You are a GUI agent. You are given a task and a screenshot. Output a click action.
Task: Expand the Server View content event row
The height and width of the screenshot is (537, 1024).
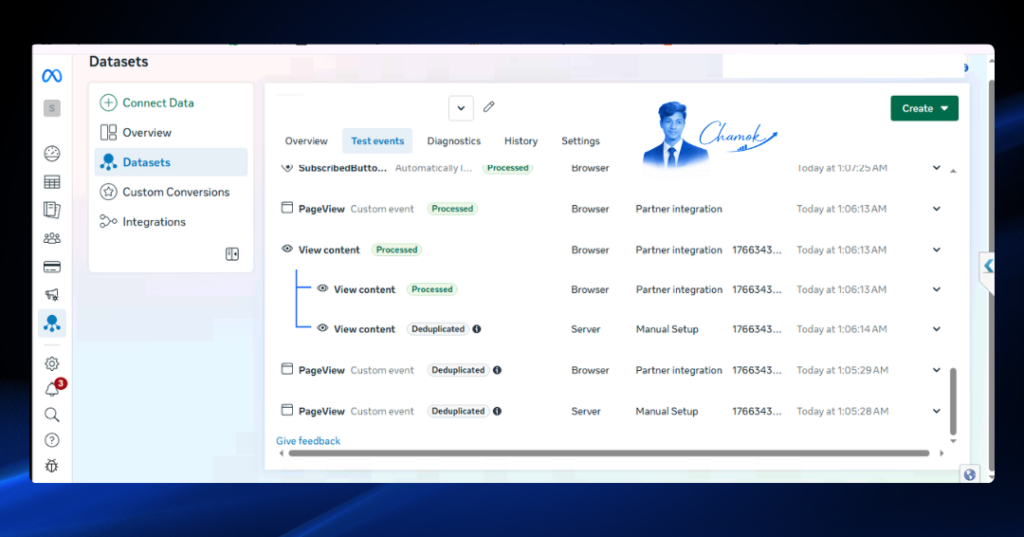(936, 329)
